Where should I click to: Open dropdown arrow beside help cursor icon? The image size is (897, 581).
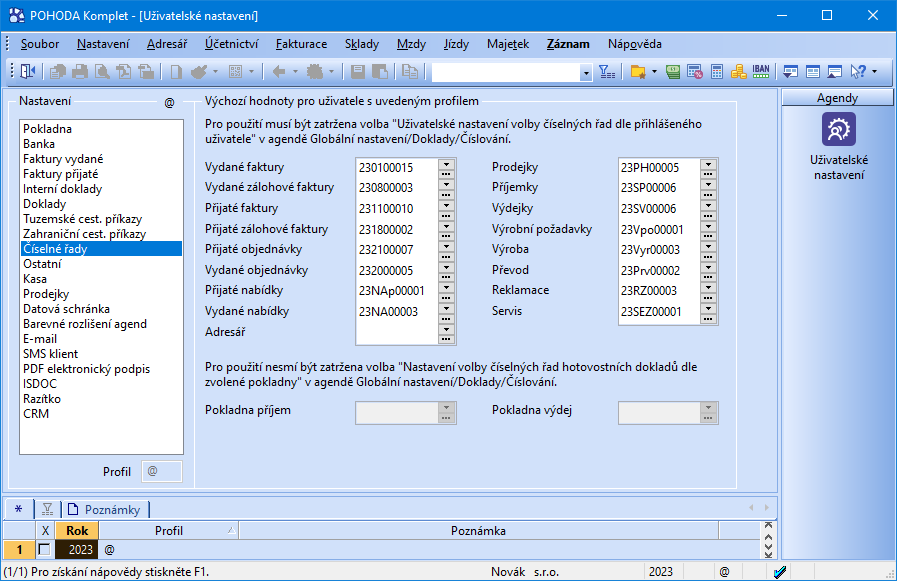point(874,72)
